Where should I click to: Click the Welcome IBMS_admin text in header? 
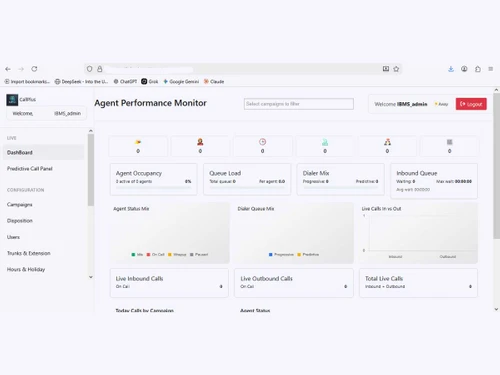pos(401,104)
